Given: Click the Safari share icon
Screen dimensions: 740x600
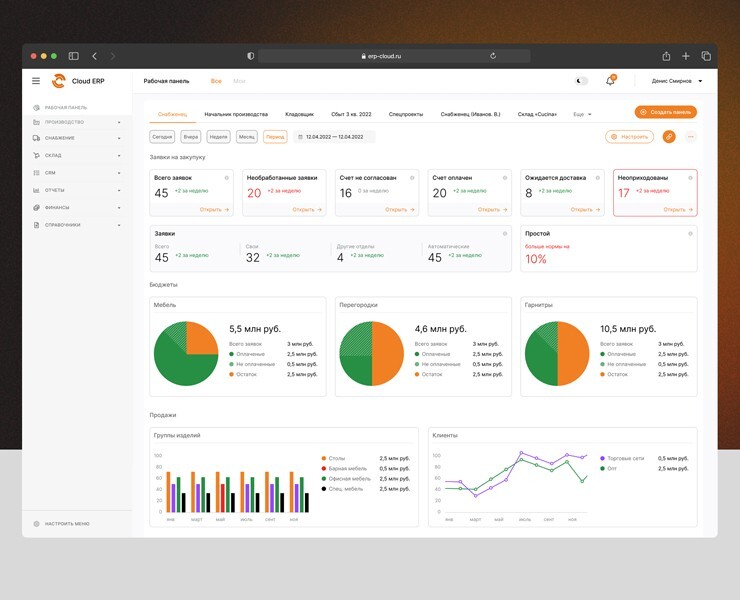Looking at the screenshot, I should tap(667, 56).
